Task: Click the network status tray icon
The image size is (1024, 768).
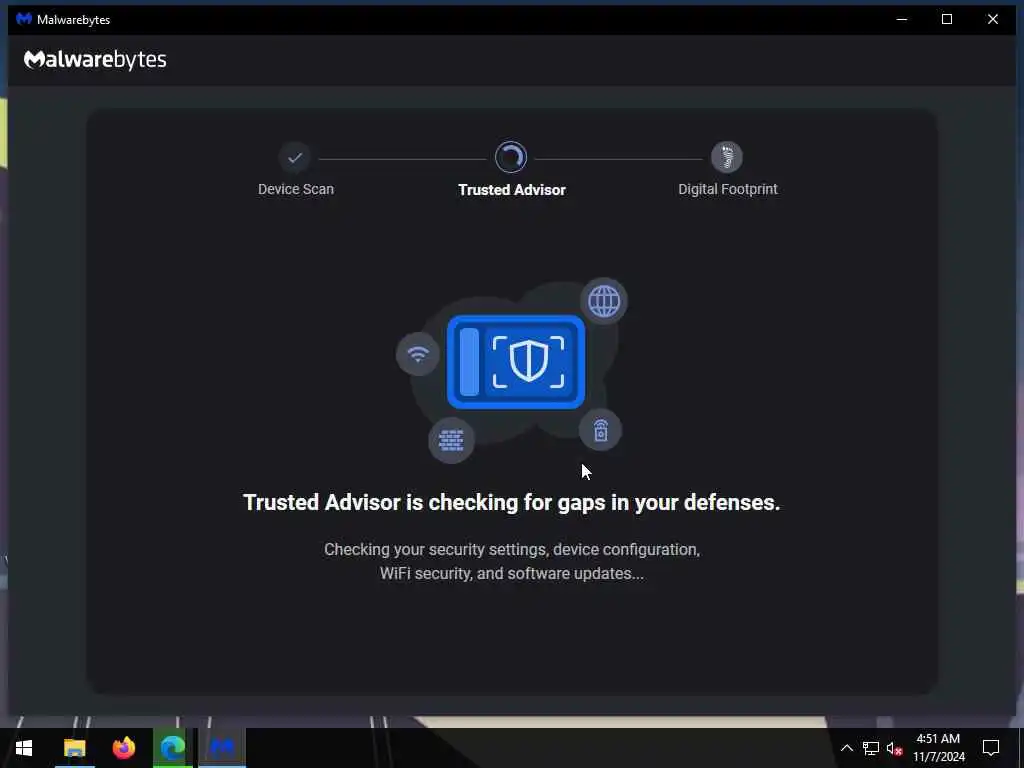Action: pos(871,748)
